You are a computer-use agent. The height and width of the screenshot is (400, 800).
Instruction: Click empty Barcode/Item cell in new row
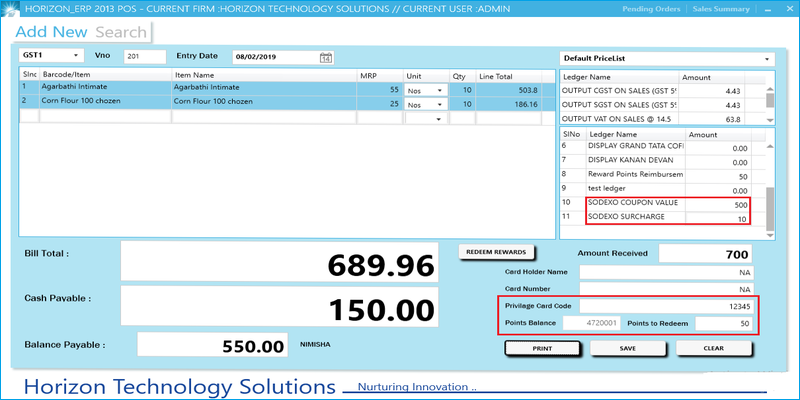(x=106, y=118)
